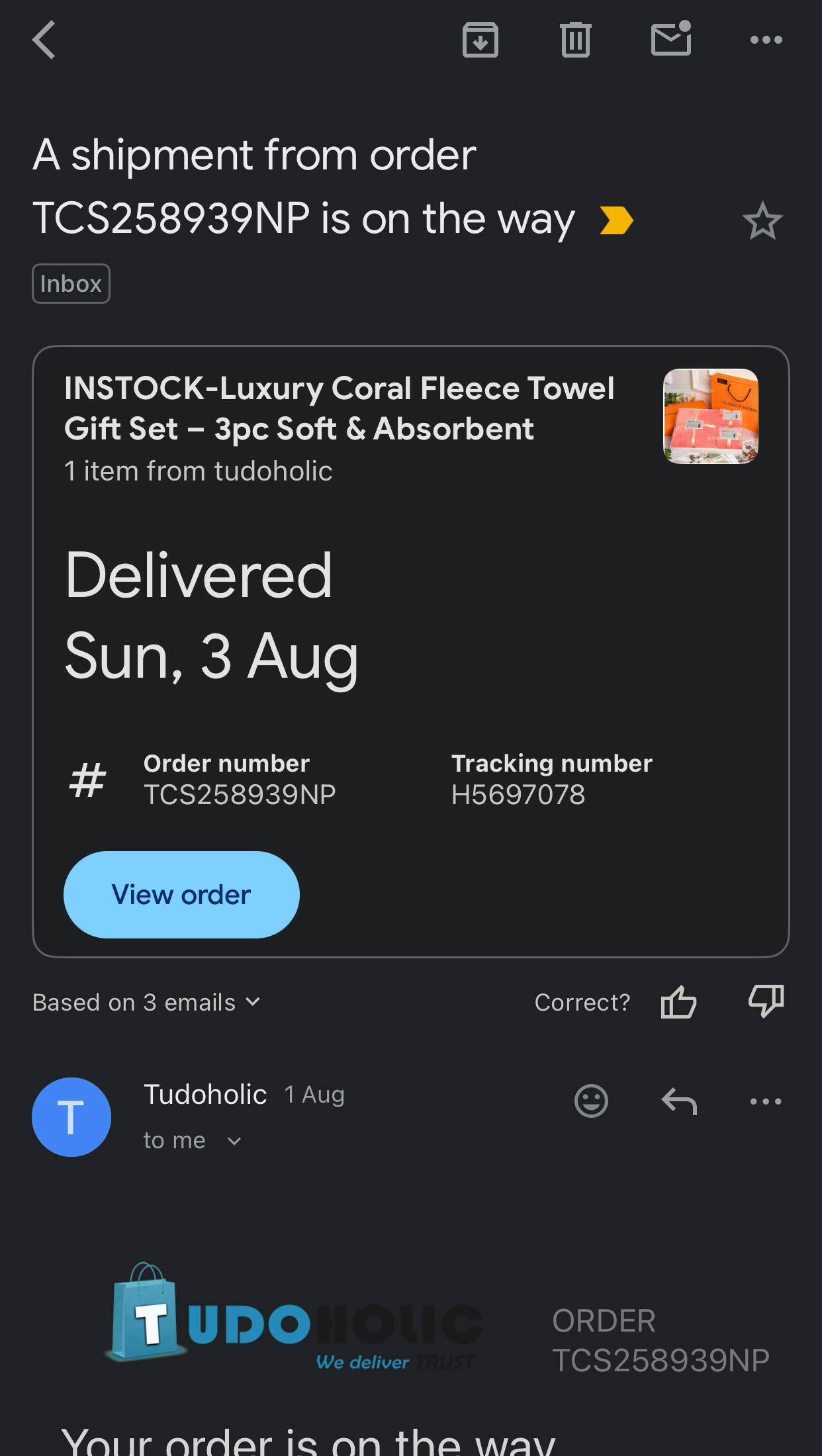Tap the yellow importance marker
This screenshot has width=822, height=1456.
click(616, 221)
